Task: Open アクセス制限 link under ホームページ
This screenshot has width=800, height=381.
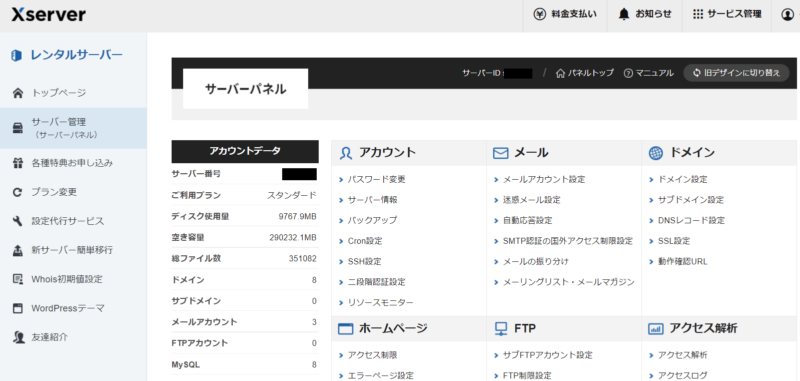Action: tap(372, 355)
